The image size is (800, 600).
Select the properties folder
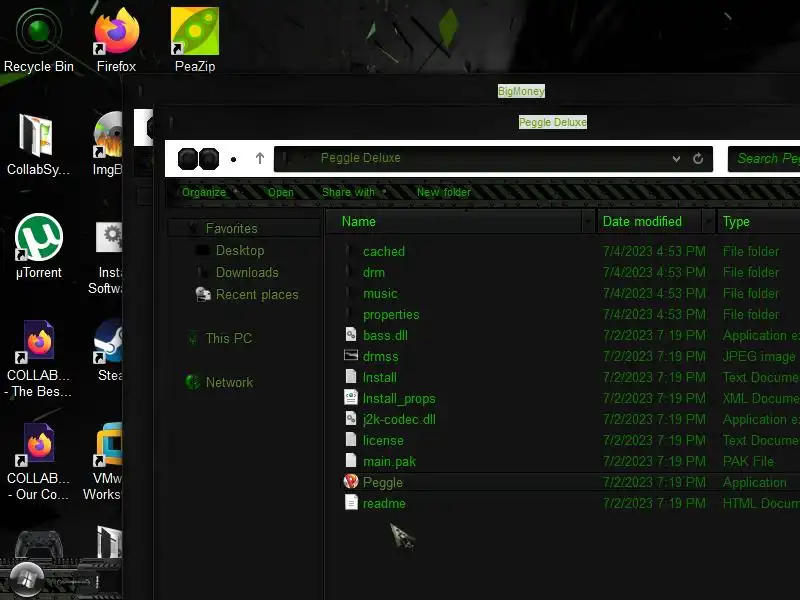(391, 314)
